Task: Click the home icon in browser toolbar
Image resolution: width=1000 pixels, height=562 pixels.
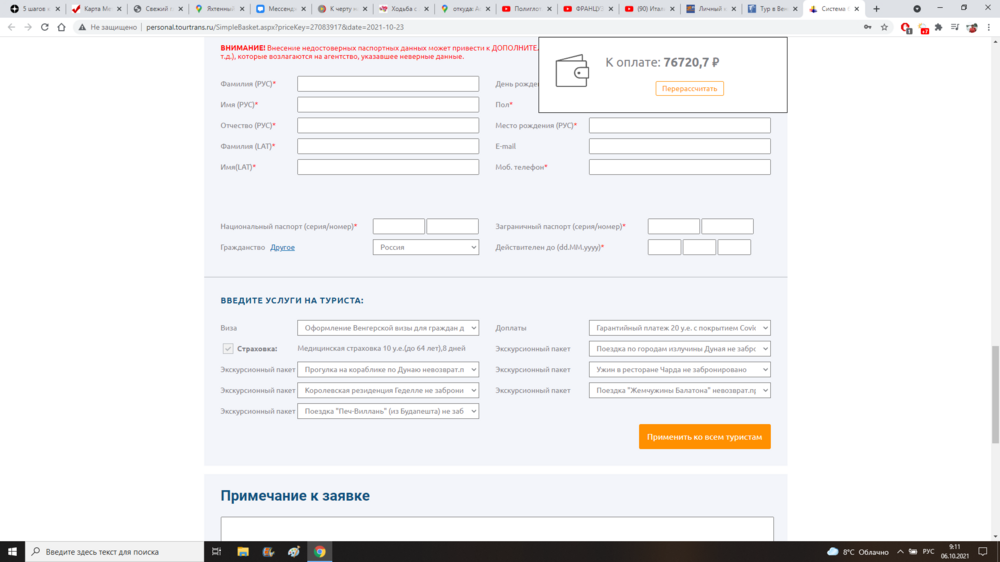Action: pos(63,27)
